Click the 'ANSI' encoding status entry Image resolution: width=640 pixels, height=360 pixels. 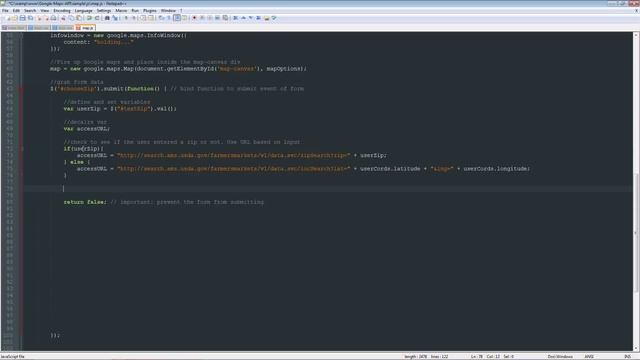(589, 357)
